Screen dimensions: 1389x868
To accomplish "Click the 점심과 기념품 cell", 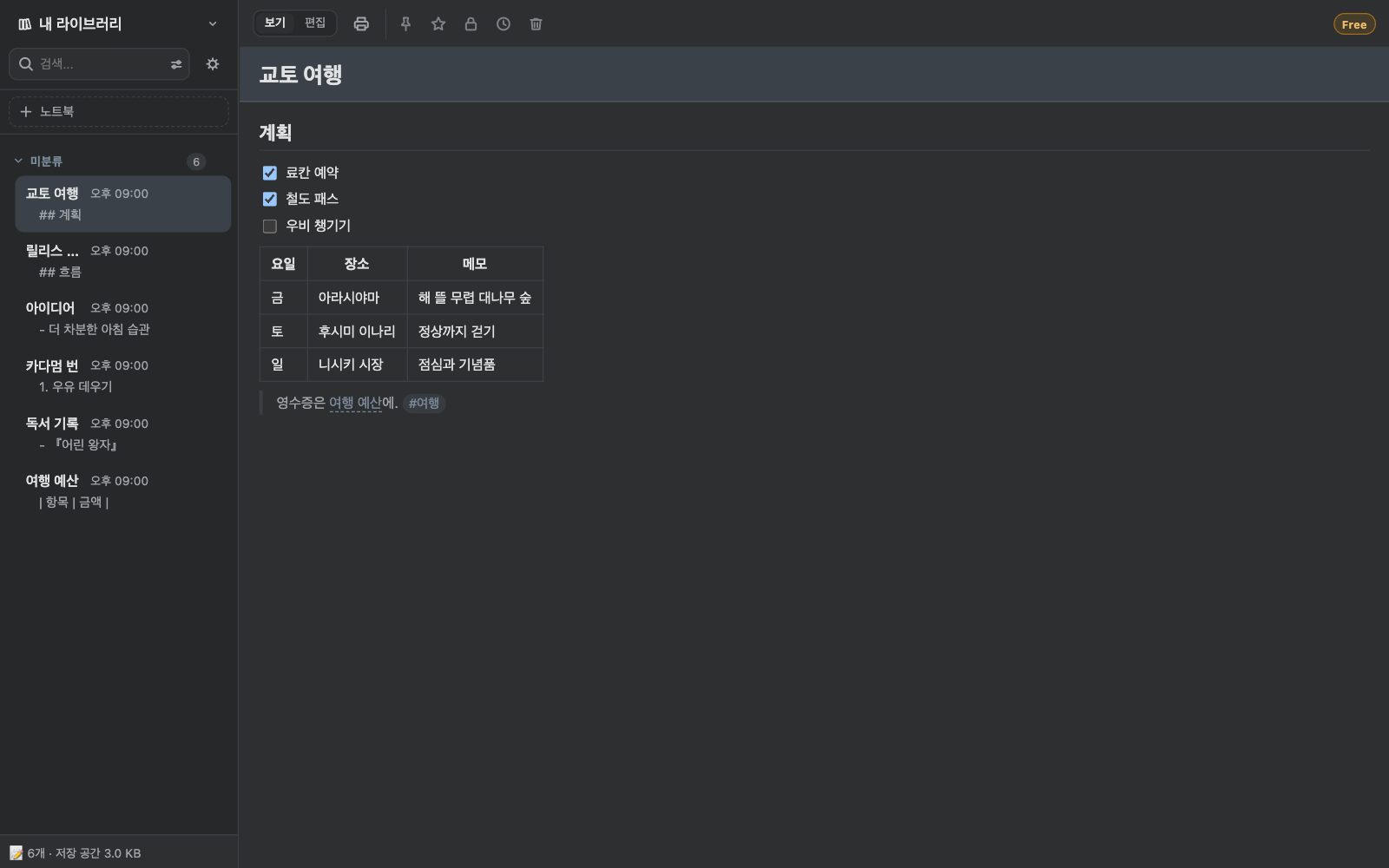I will (475, 365).
